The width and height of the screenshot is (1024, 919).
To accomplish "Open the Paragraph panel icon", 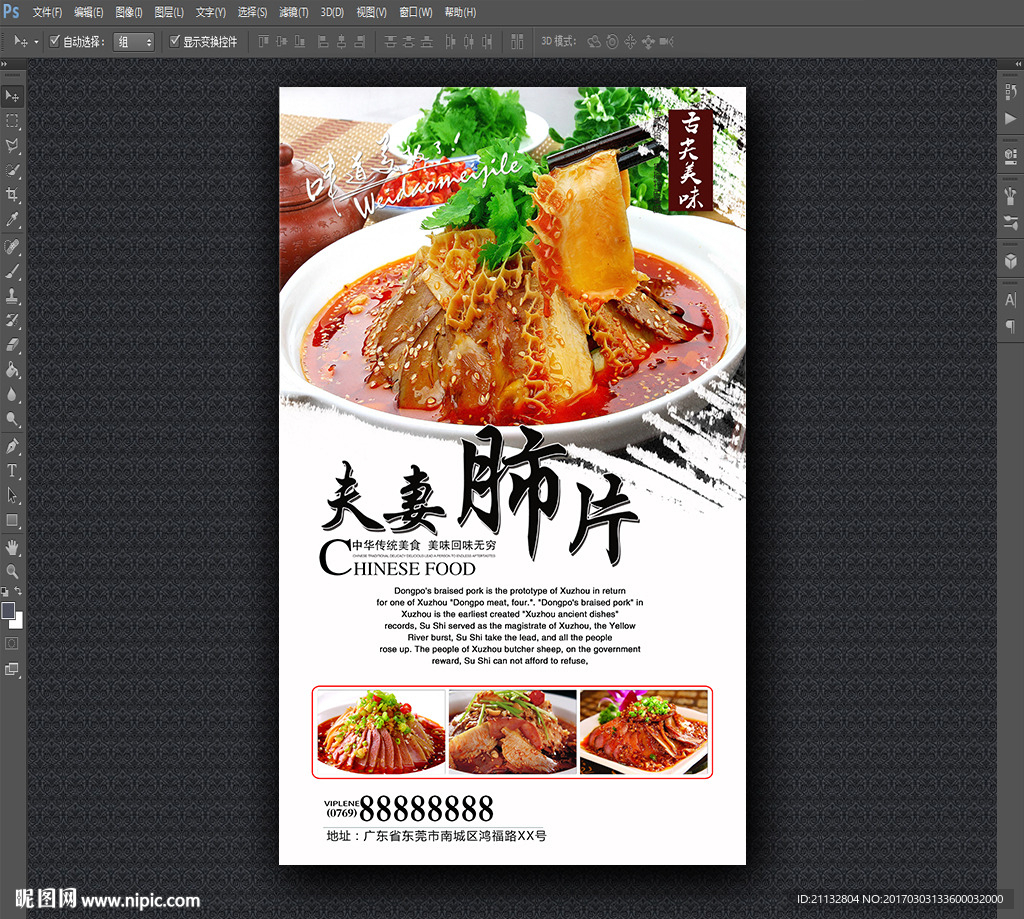I will tap(1010, 327).
